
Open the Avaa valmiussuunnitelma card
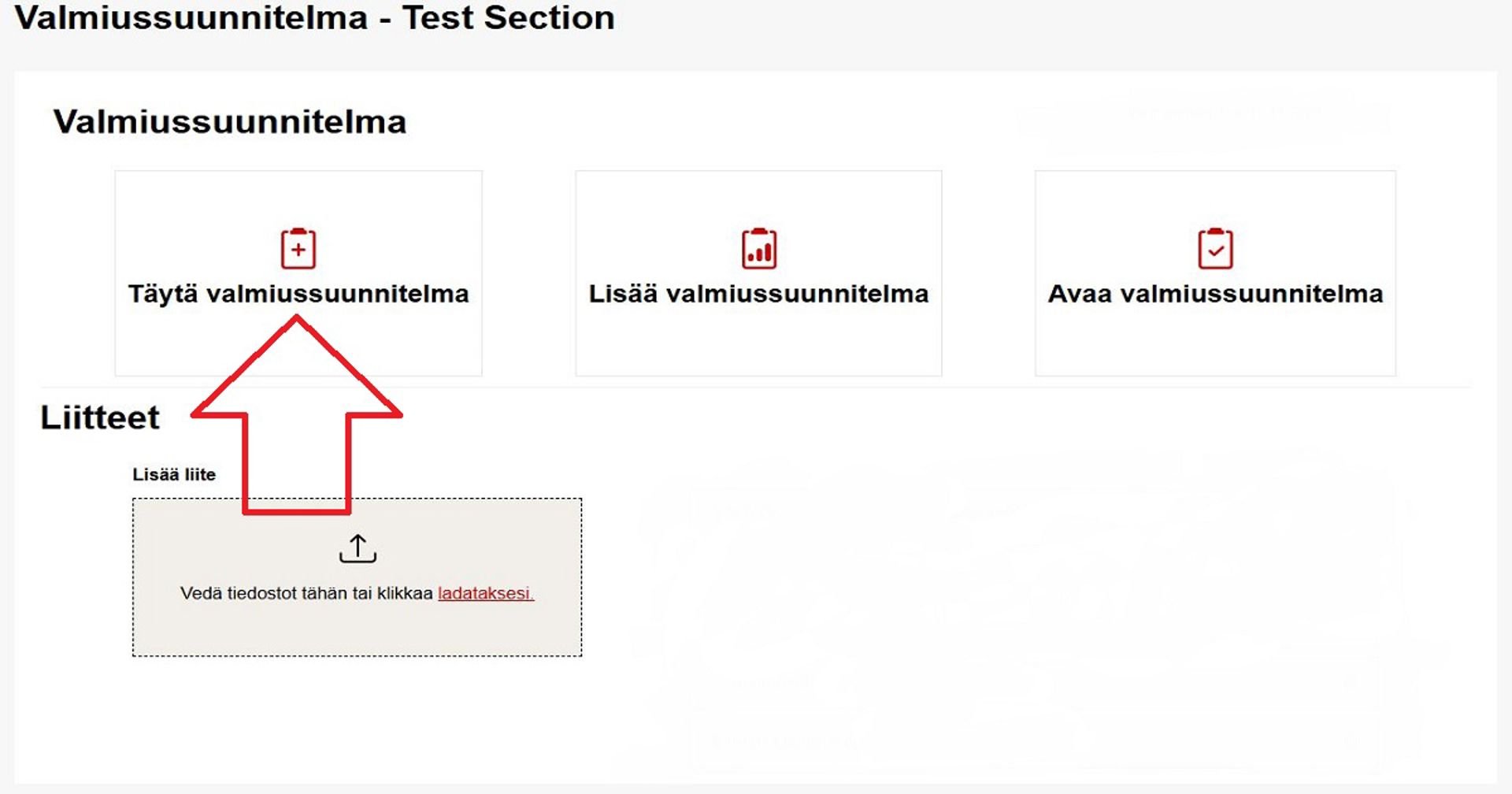click(x=1217, y=272)
